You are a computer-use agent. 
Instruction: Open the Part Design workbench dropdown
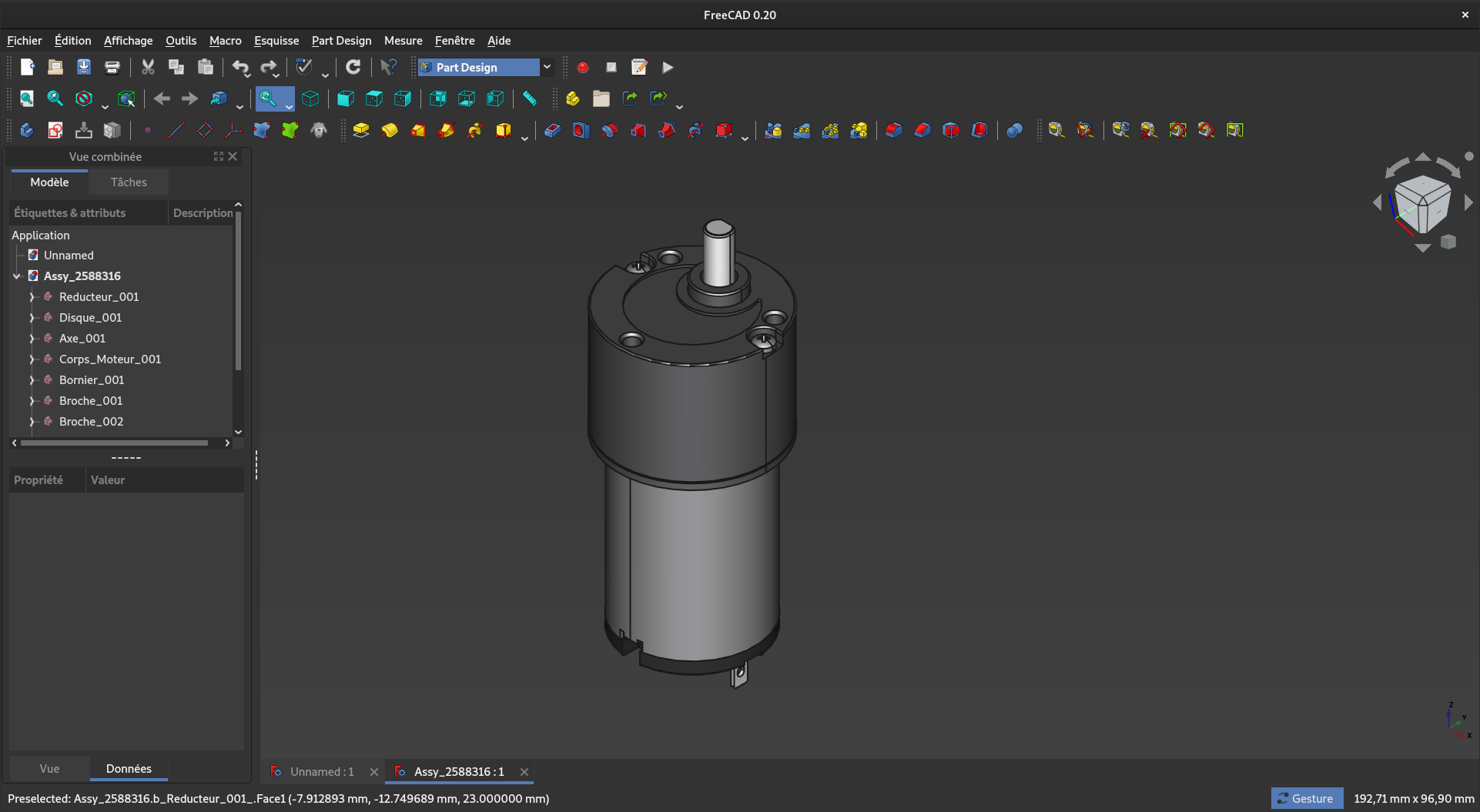pyautogui.click(x=547, y=68)
